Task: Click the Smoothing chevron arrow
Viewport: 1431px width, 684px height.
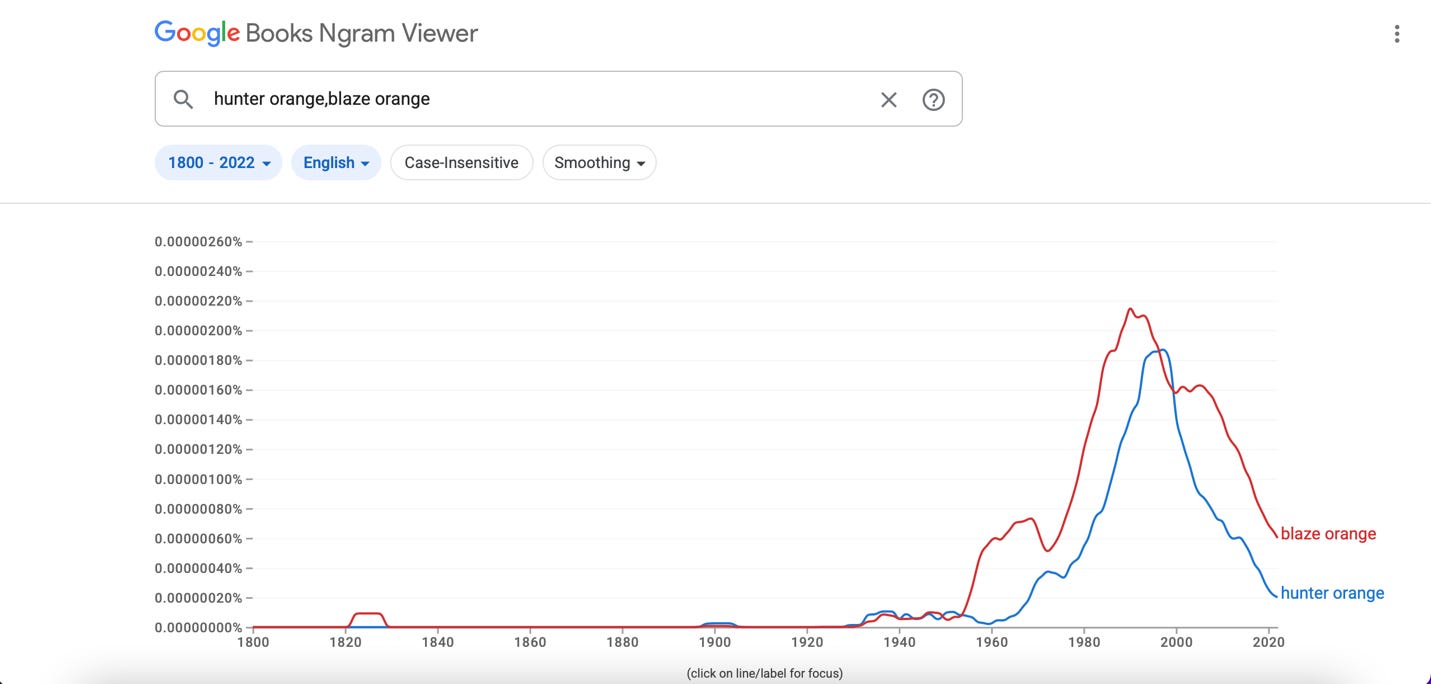Action: [x=642, y=163]
